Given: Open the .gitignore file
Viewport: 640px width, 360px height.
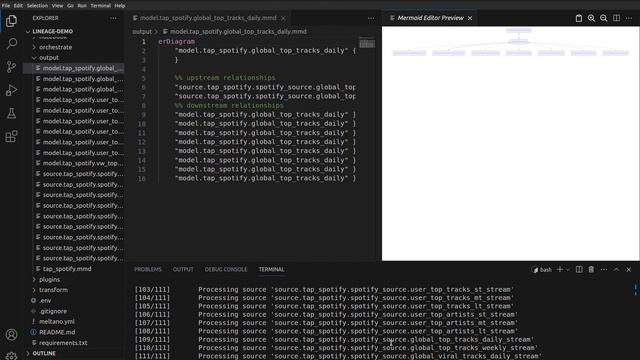Looking at the screenshot, I should (53, 311).
